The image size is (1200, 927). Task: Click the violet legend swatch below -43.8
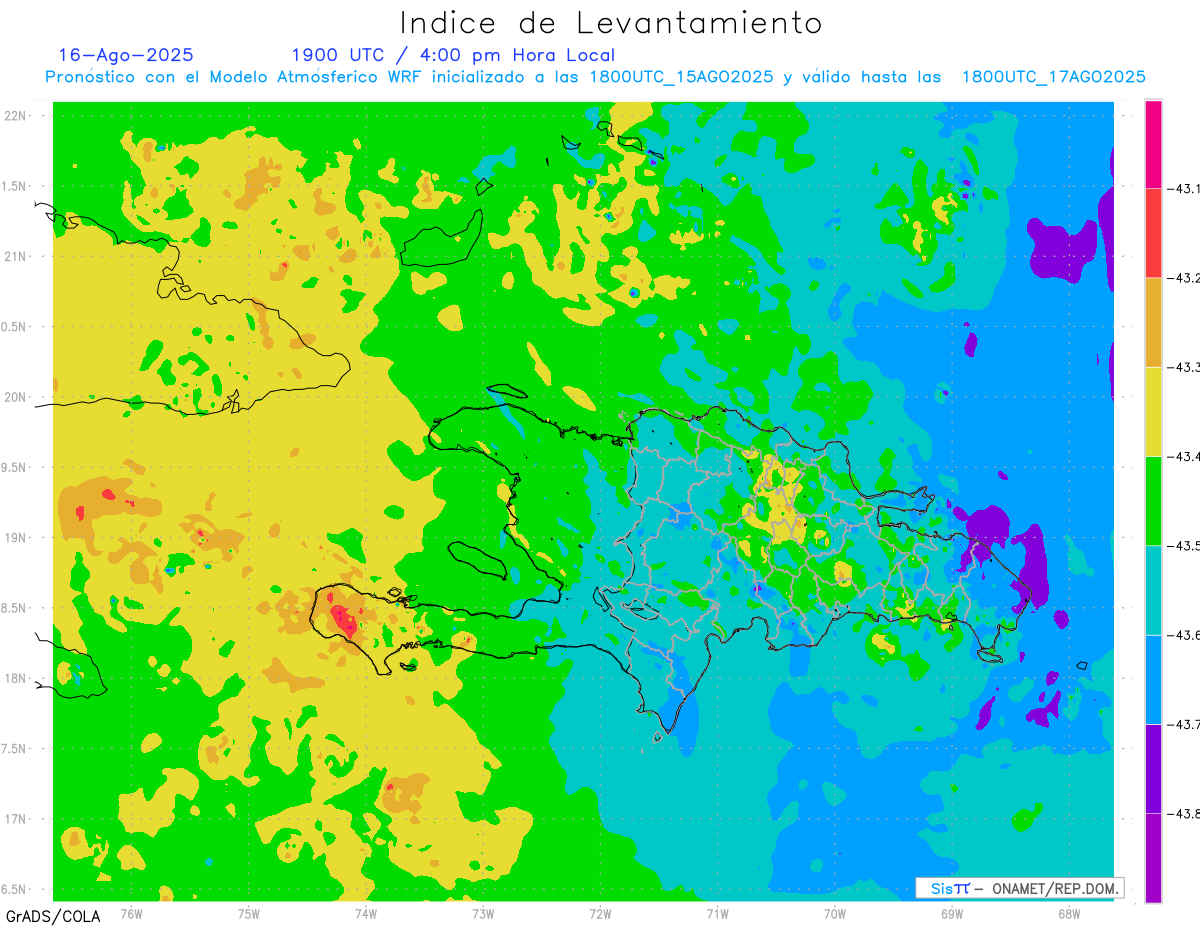1153,857
